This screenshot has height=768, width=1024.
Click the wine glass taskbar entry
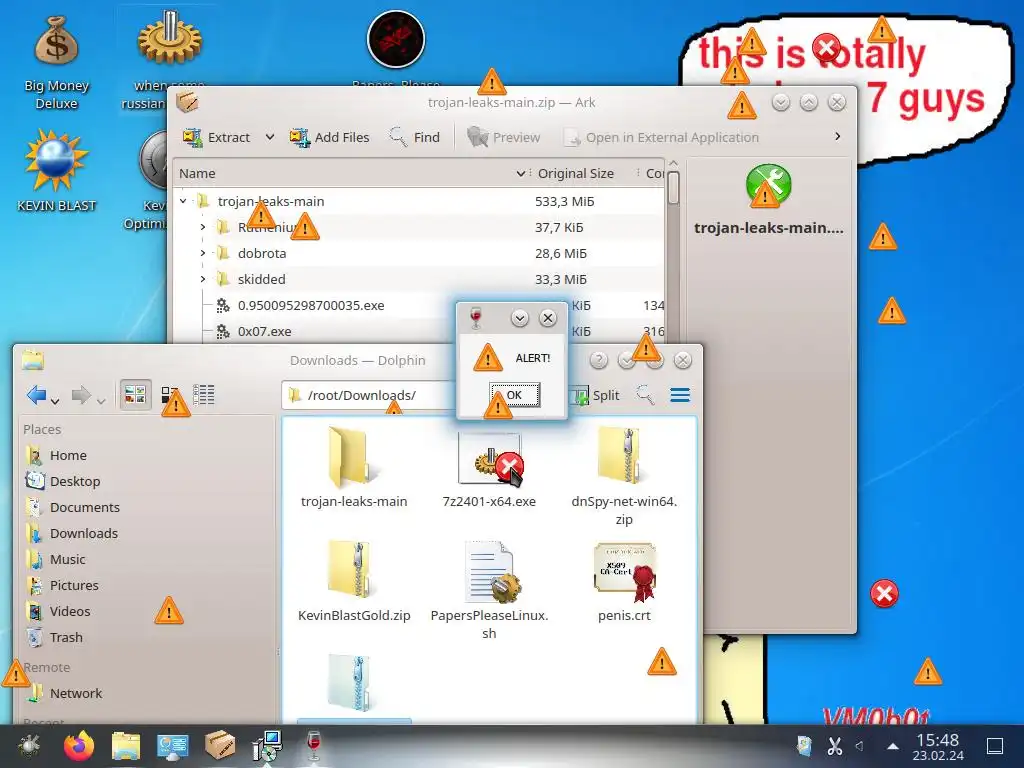point(313,745)
